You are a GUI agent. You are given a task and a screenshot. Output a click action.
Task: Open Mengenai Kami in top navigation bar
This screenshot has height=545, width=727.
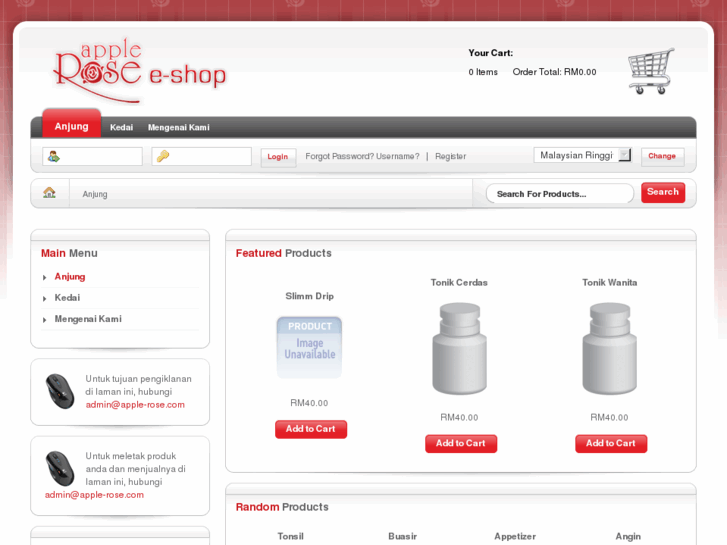[x=179, y=128]
